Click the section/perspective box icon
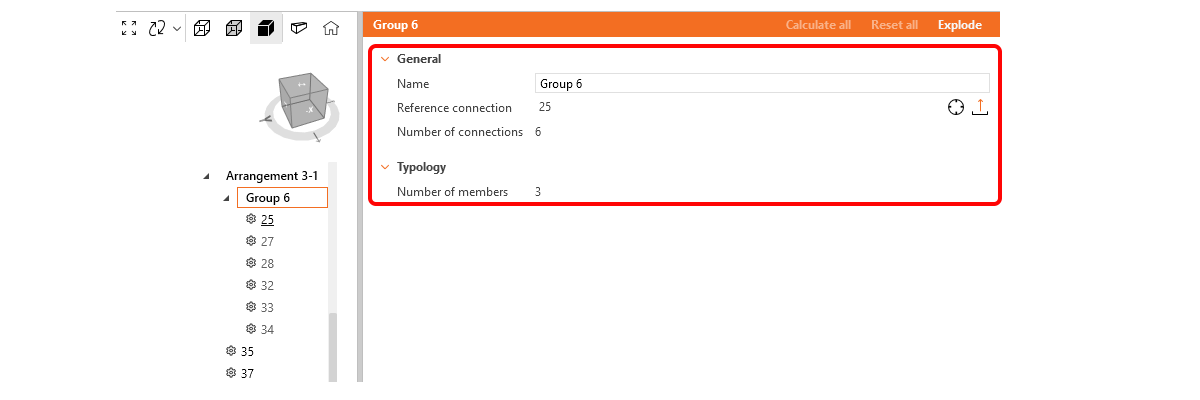Viewport: 1200px width, 400px height. (298, 28)
